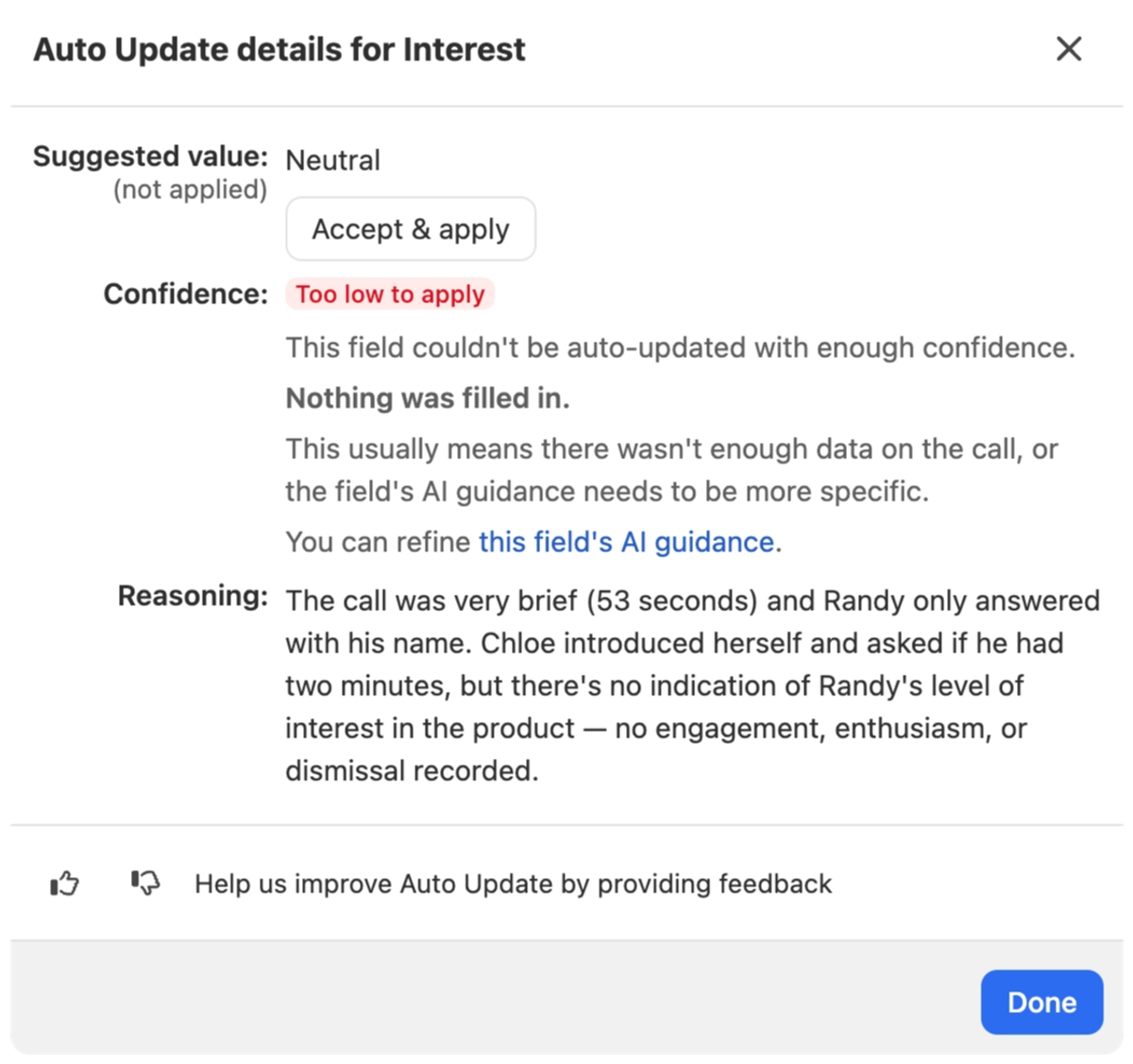This screenshot has height=1064, width=1133.
Task: Click the '(not applied)' note
Action: coord(190,190)
